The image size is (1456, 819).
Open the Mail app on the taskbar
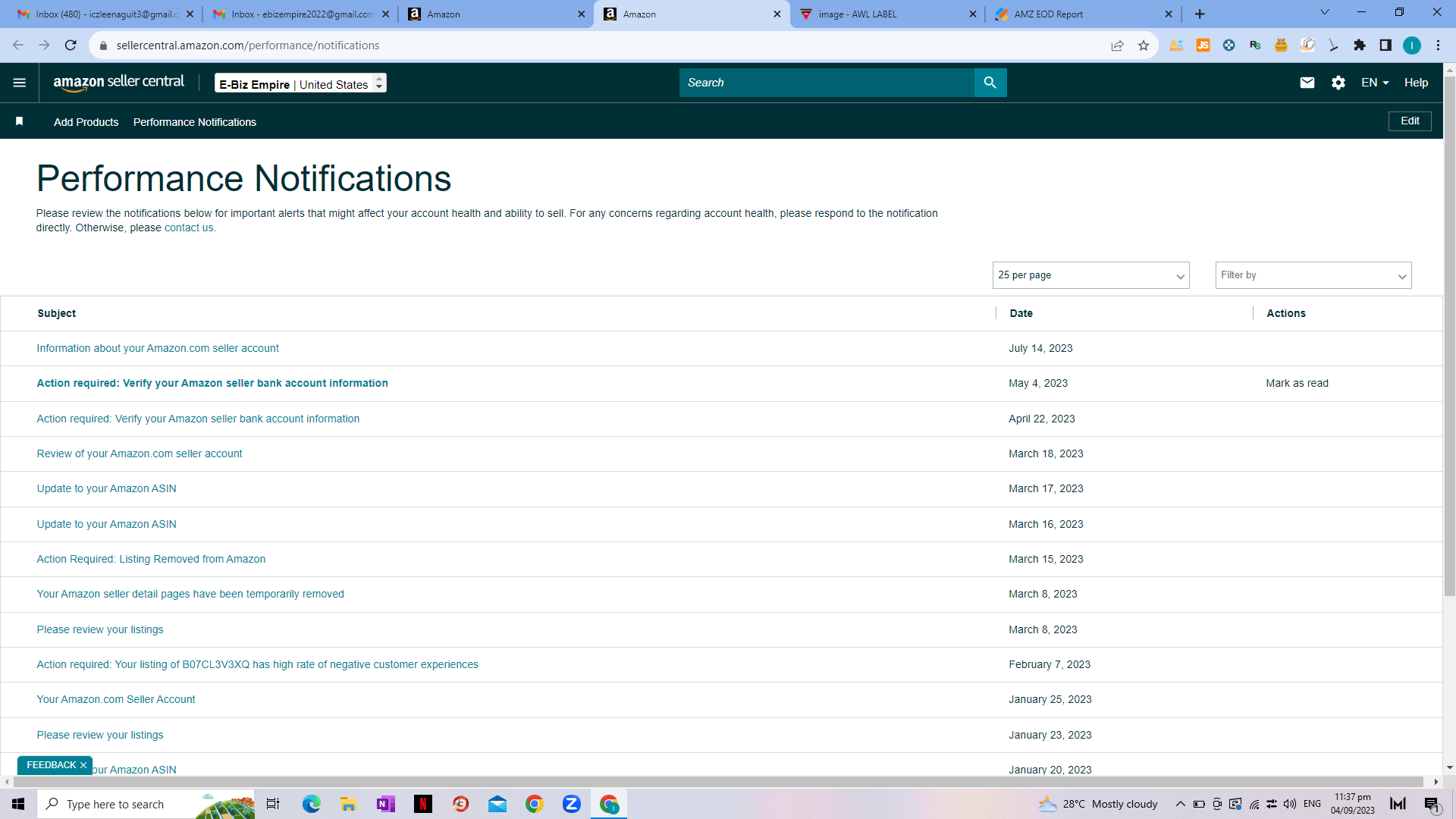[x=497, y=804]
